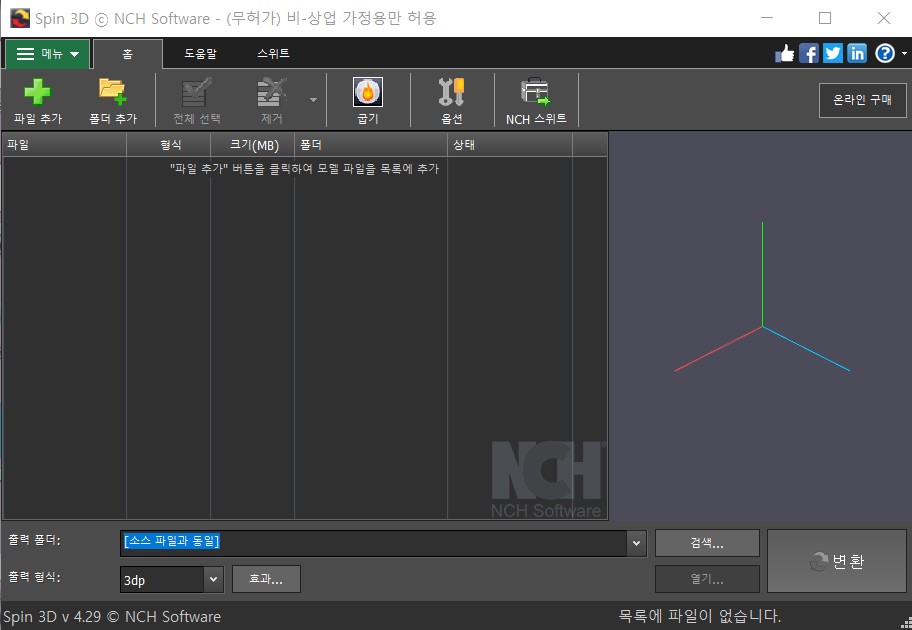
Task: Click the 폴더 추가 folder icon
Action: coord(112,92)
